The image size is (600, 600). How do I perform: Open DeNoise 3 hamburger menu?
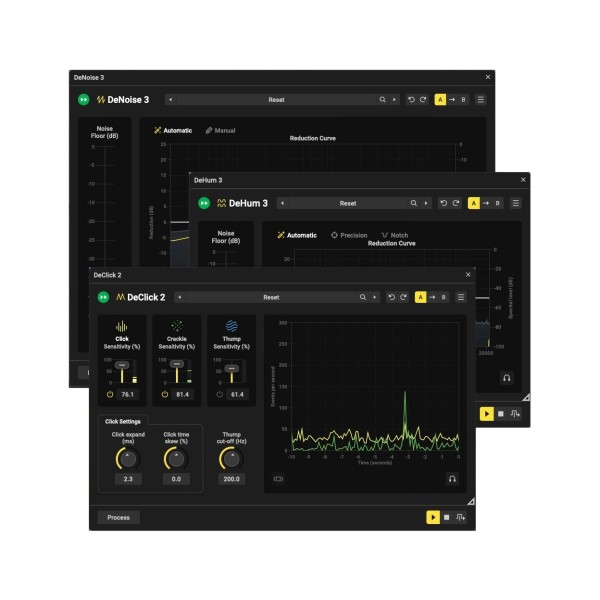[481, 100]
